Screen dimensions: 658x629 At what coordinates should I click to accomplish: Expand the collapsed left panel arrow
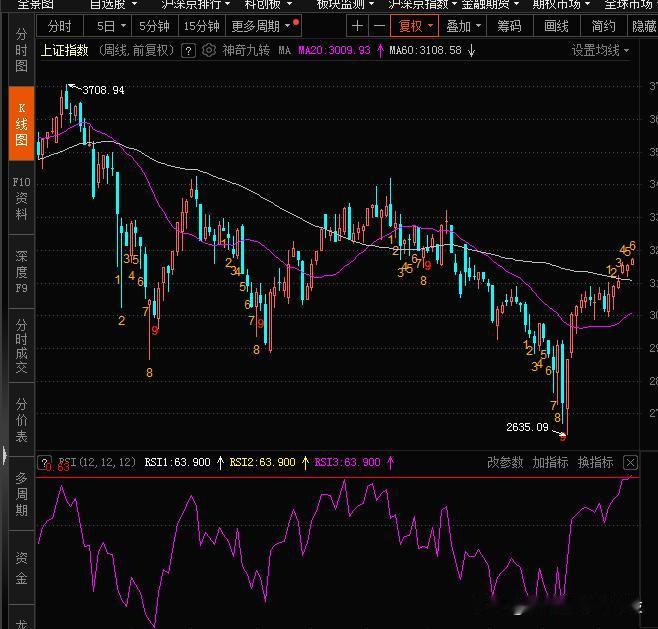[4, 455]
